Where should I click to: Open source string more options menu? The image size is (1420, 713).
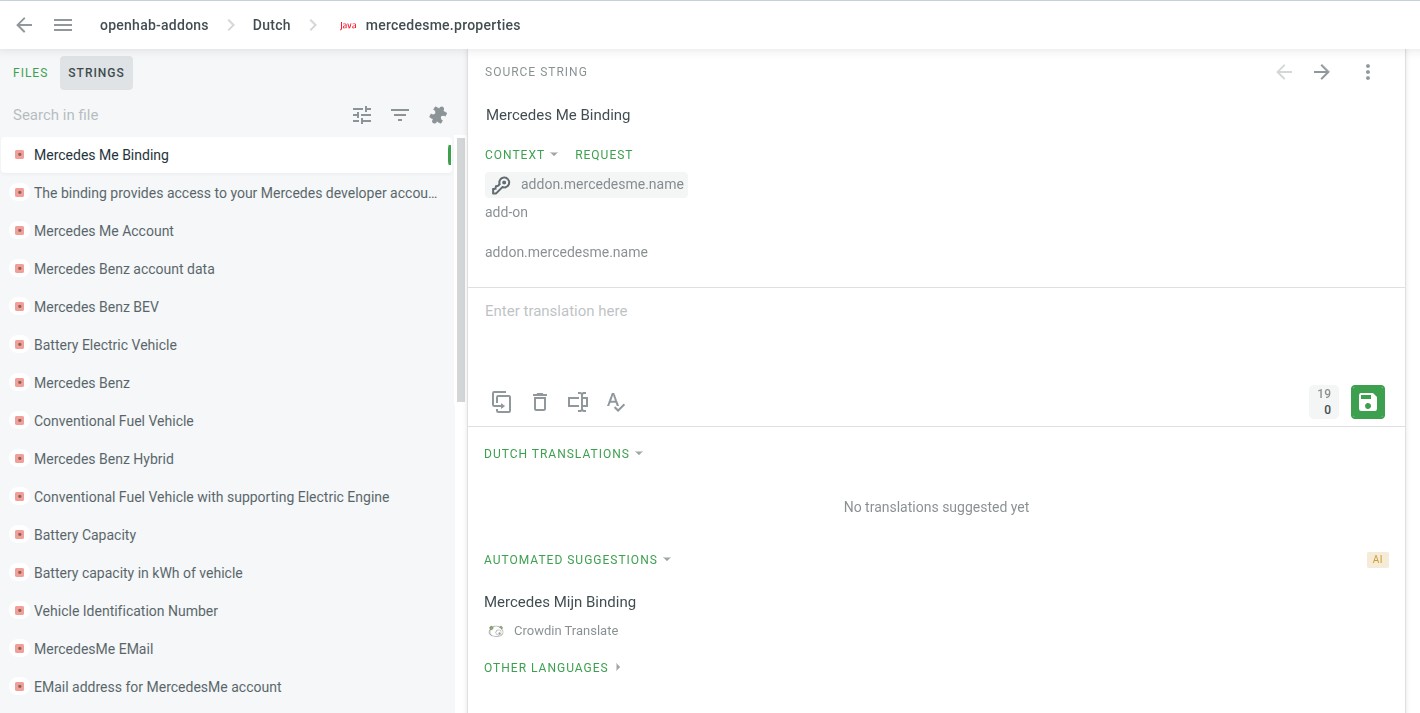(x=1368, y=72)
